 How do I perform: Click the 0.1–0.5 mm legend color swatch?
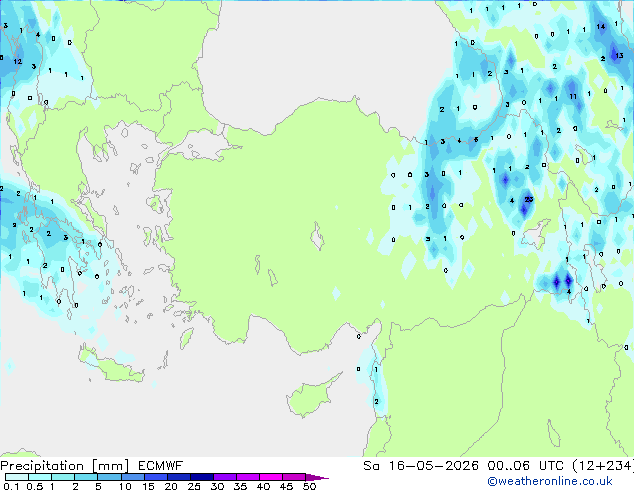tap(17, 477)
